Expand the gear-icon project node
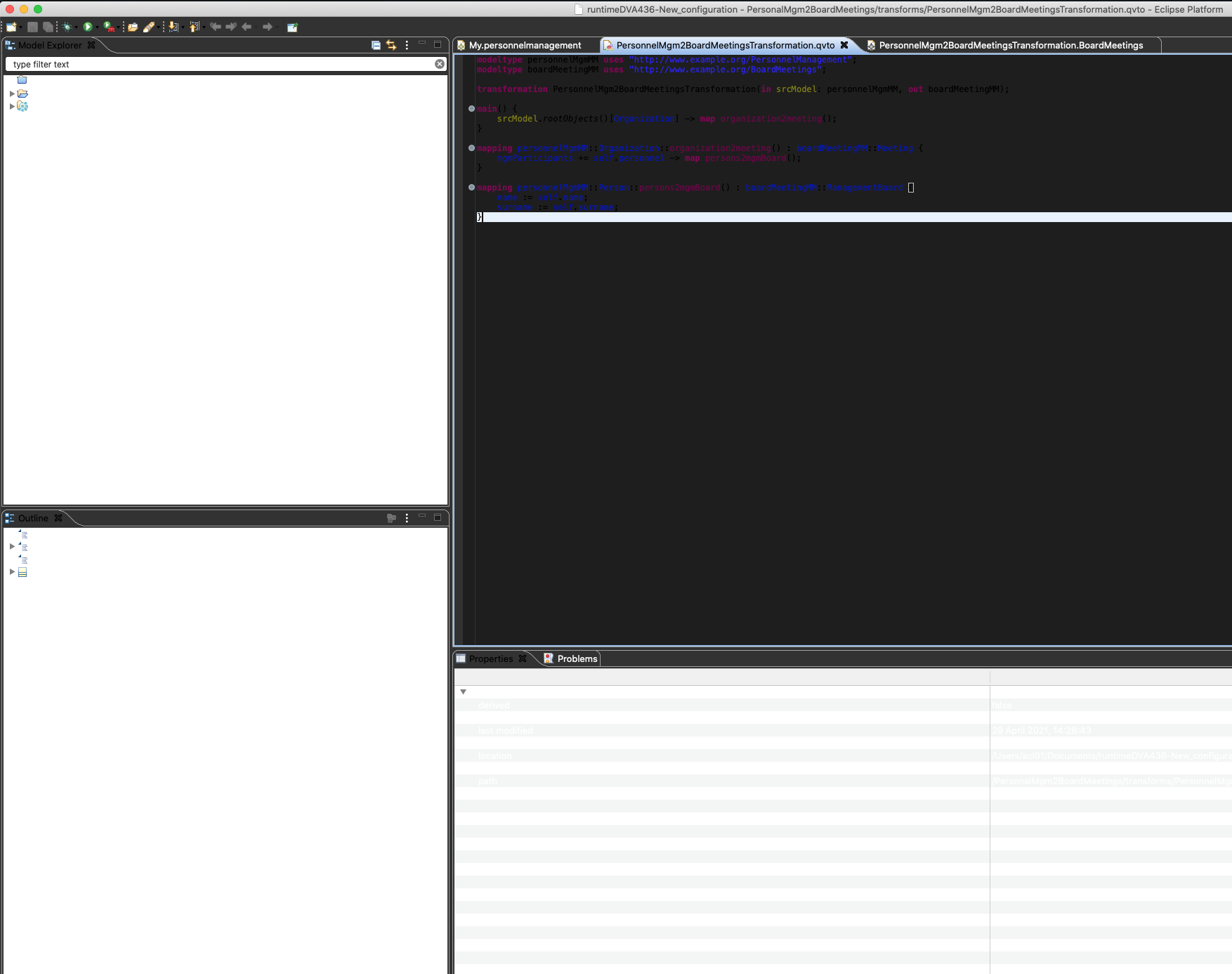Image resolution: width=1232 pixels, height=974 pixels. (x=12, y=106)
